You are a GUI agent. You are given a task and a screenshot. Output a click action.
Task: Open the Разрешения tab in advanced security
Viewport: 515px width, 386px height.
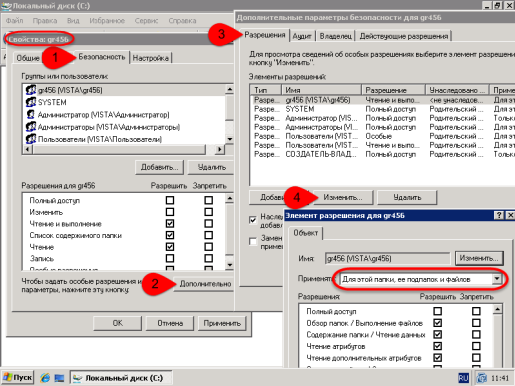click(x=265, y=35)
